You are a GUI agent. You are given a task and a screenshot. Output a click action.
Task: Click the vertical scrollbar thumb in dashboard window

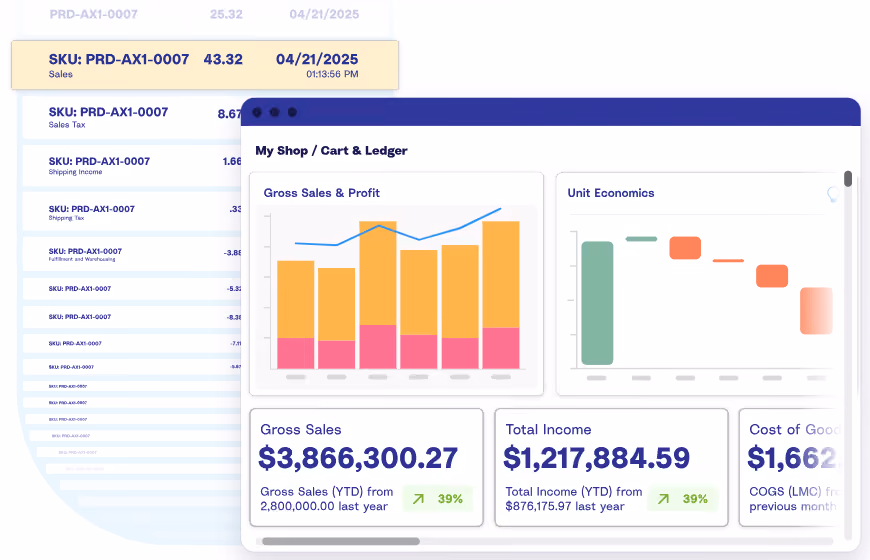(848, 179)
